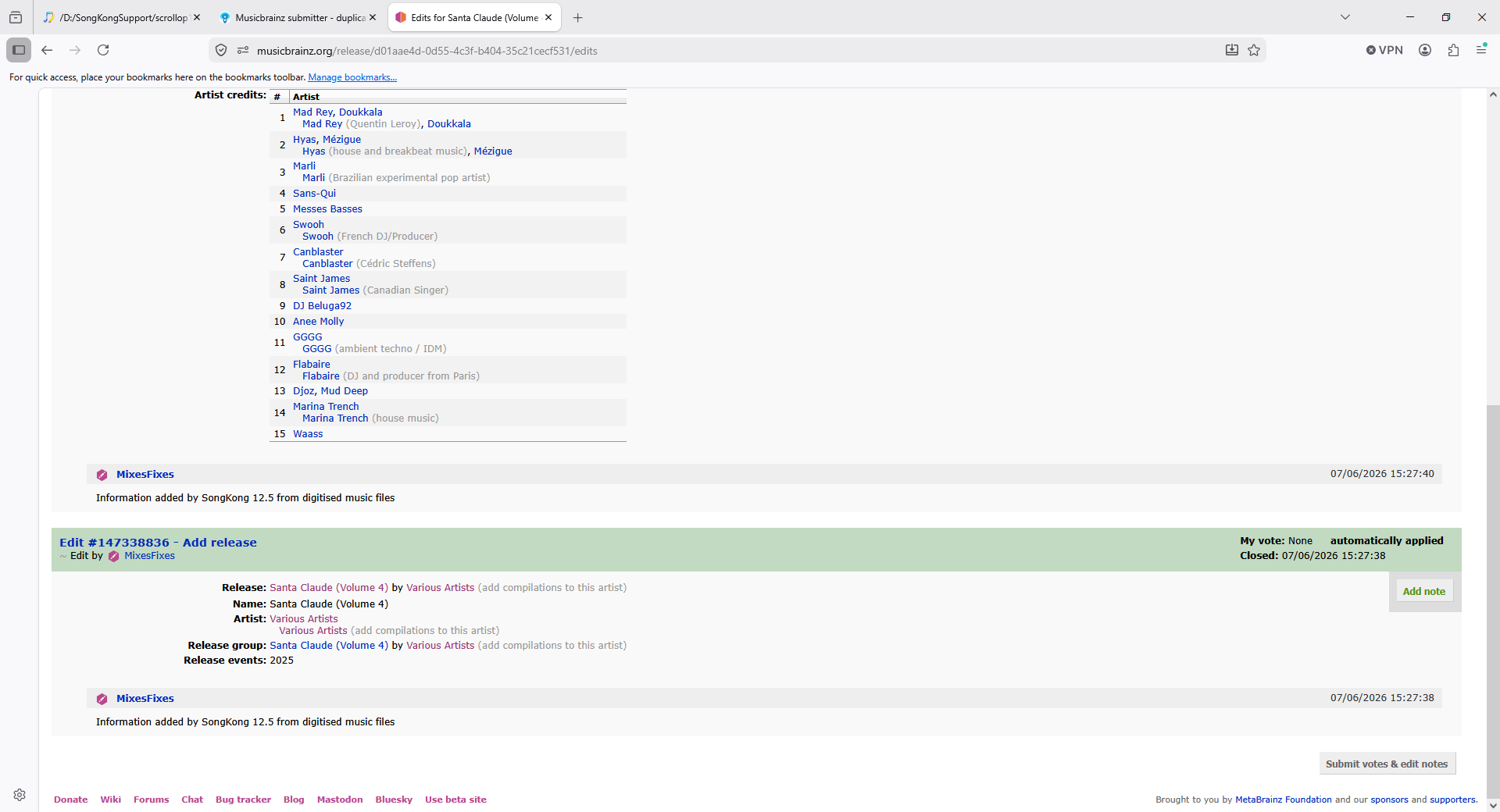This screenshot has width=1500, height=812.
Task: Bookmark this page with the star icon
Action: click(x=1254, y=51)
